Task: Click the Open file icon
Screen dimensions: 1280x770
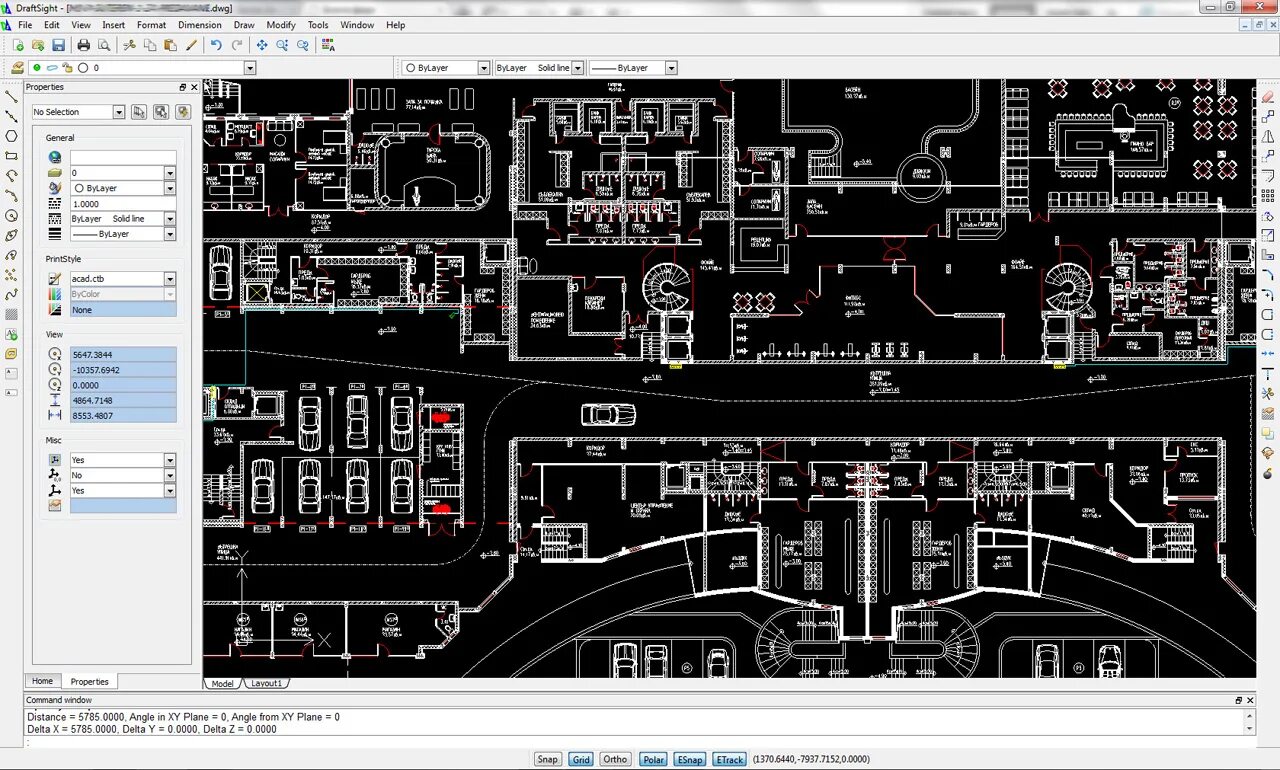Action: click(38, 45)
